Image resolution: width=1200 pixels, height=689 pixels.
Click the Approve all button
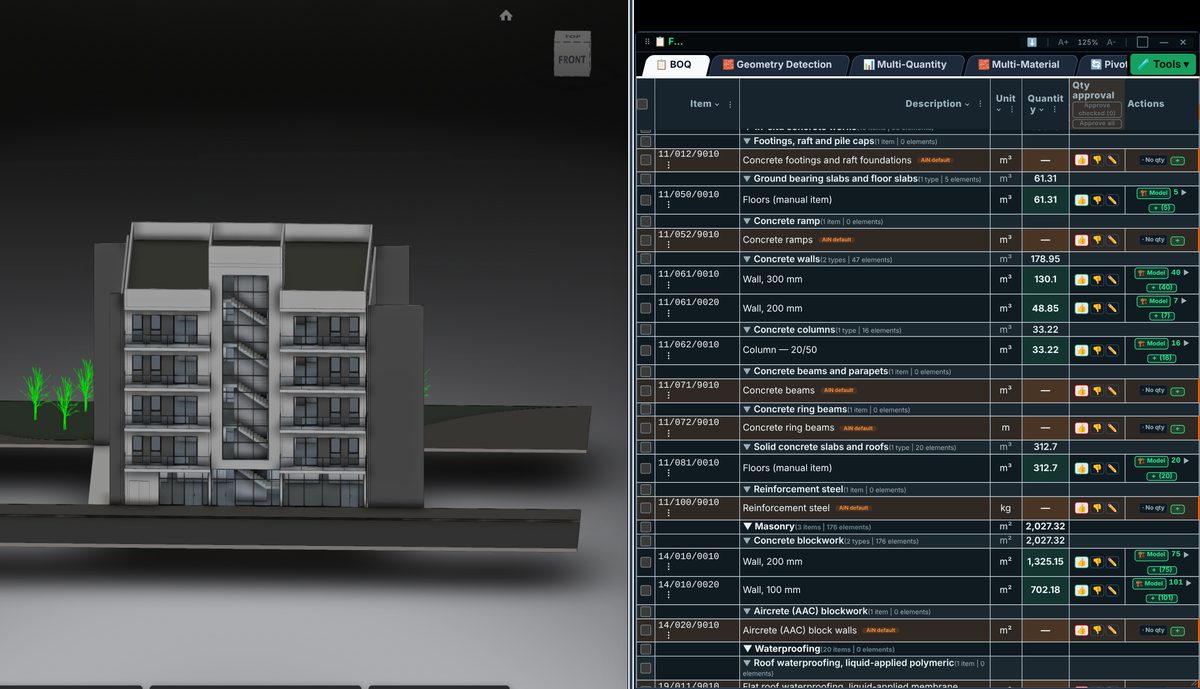pyautogui.click(x=1097, y=123)
